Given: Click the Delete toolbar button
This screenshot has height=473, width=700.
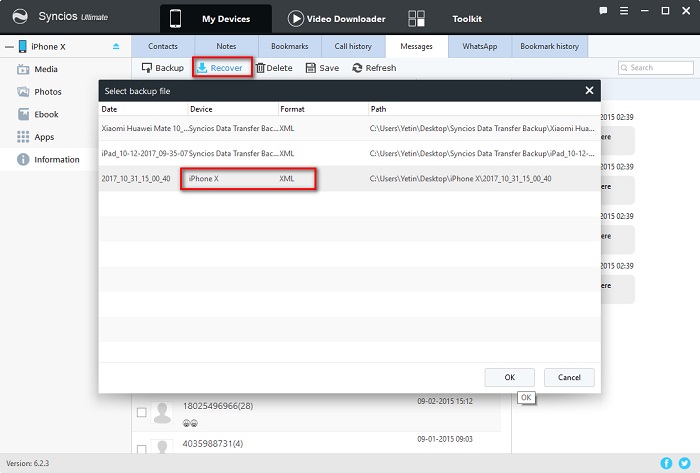Looking at the screenshot, I should tap(274, 68).
